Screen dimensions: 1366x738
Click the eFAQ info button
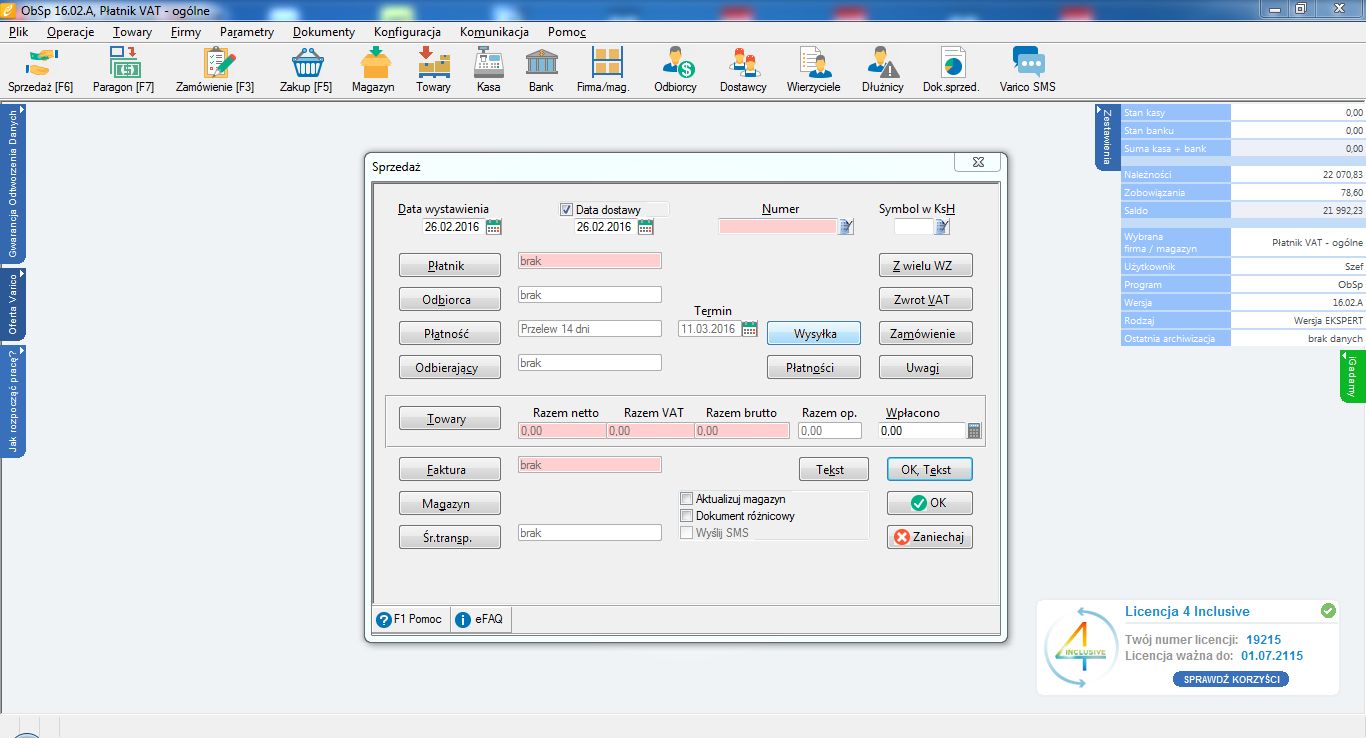481,619
